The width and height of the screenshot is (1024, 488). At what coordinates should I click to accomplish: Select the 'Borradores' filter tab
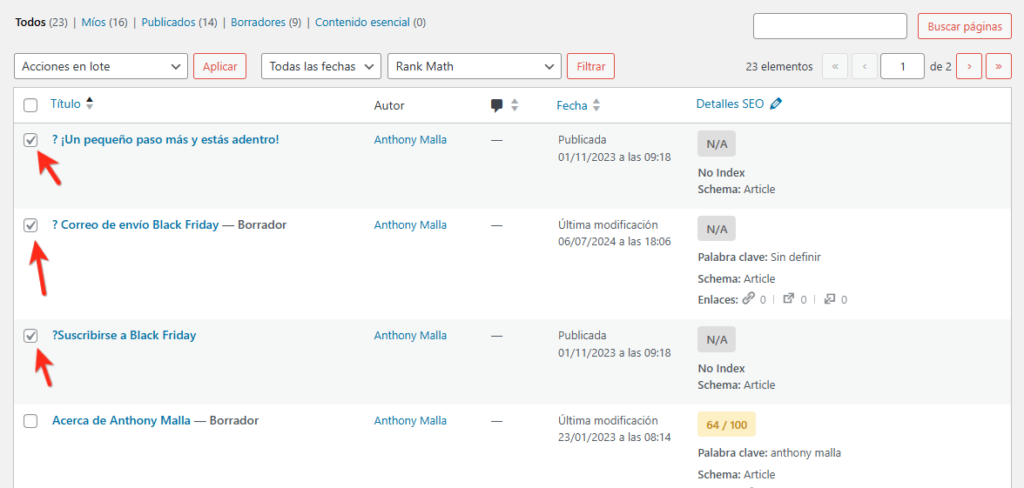259,22
